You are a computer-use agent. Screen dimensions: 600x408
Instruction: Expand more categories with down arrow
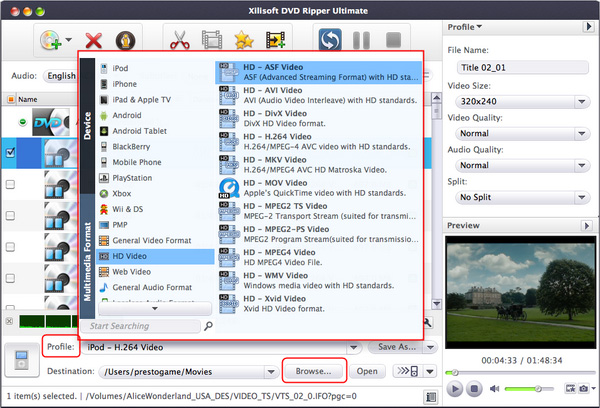pyautogui.click(x=155, y=308)
